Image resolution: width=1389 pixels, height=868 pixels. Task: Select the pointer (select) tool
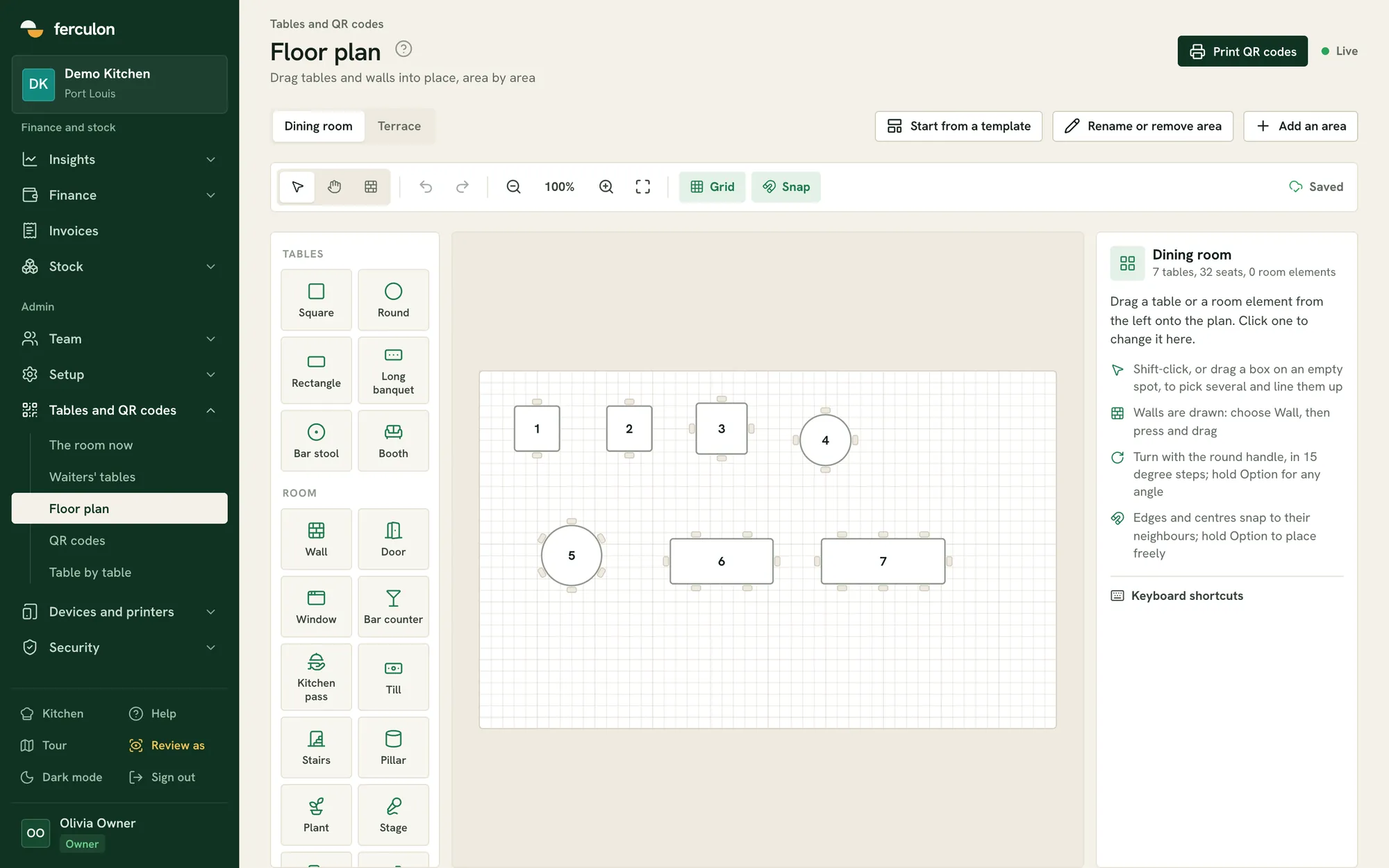tap(297, 187)
